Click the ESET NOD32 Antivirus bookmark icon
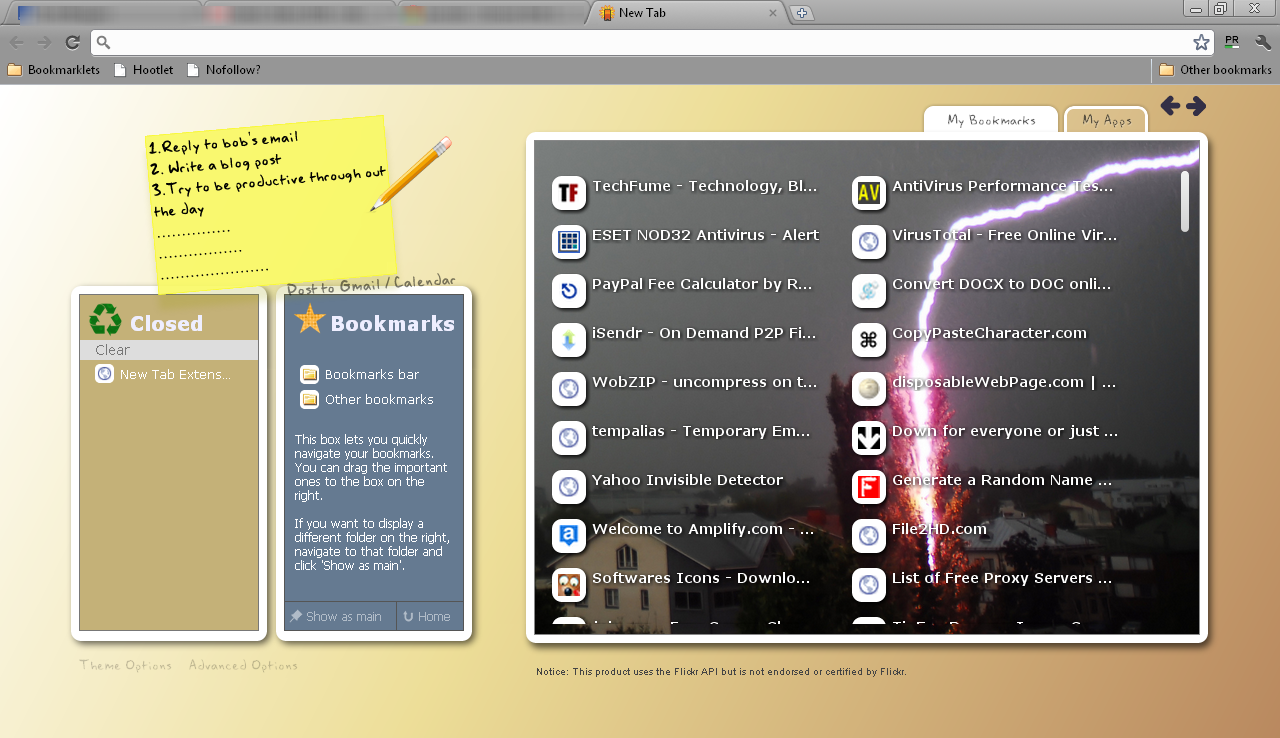The image size is (1280, 738). pos(569,242)
